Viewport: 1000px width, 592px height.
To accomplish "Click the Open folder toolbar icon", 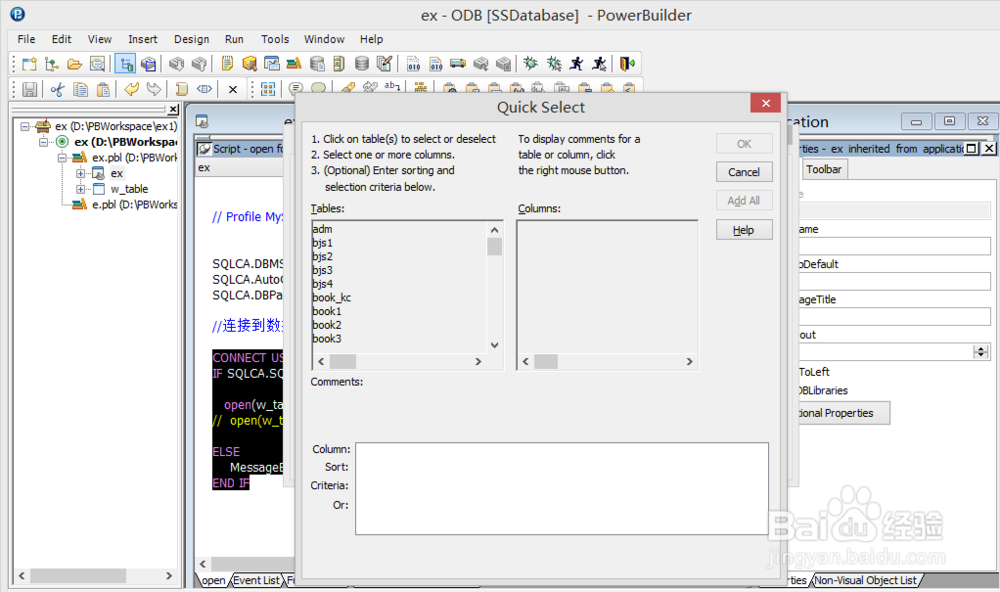I will click(75, 64).
